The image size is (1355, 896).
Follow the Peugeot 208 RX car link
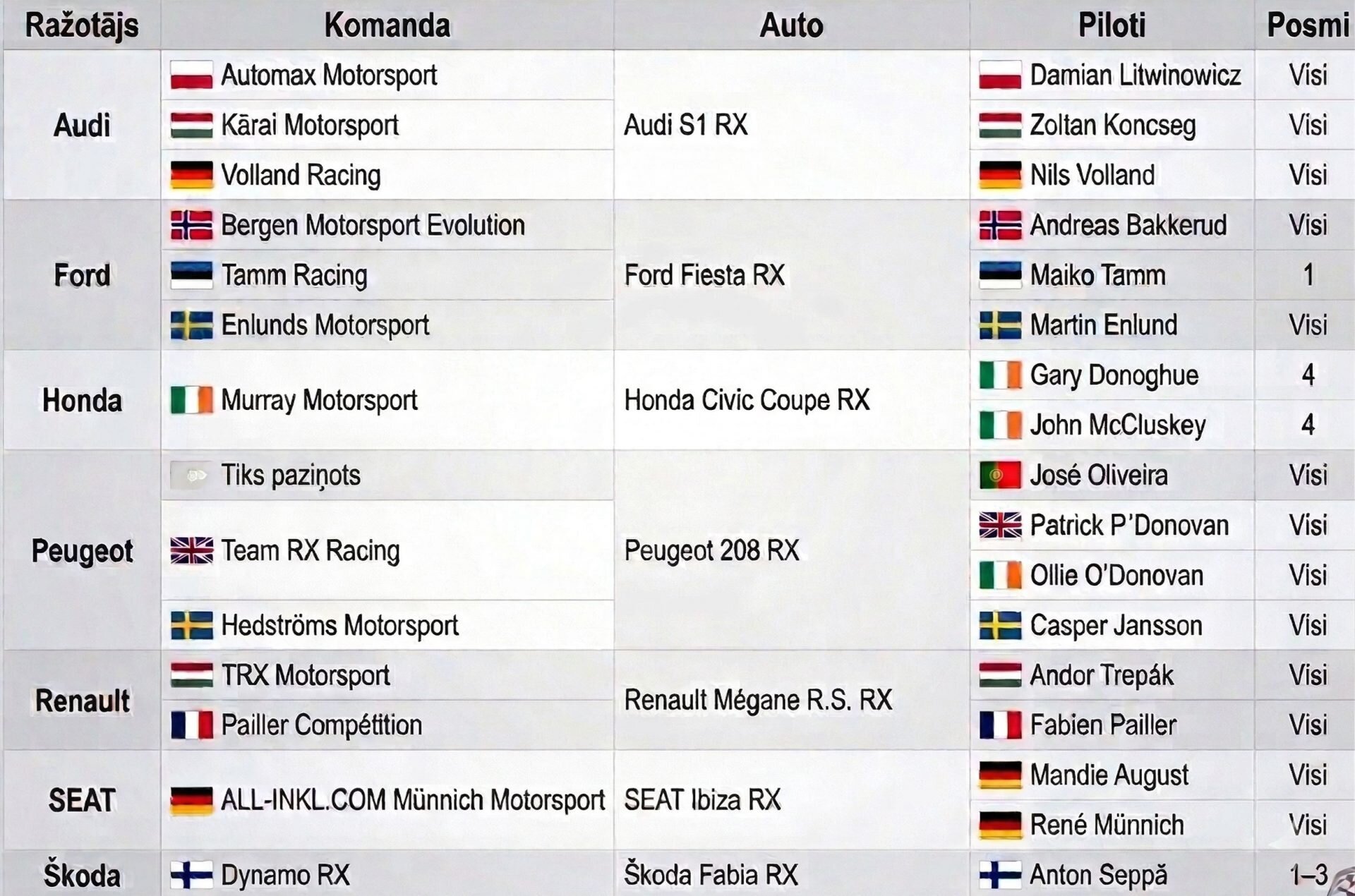click(x=711, y=550)
